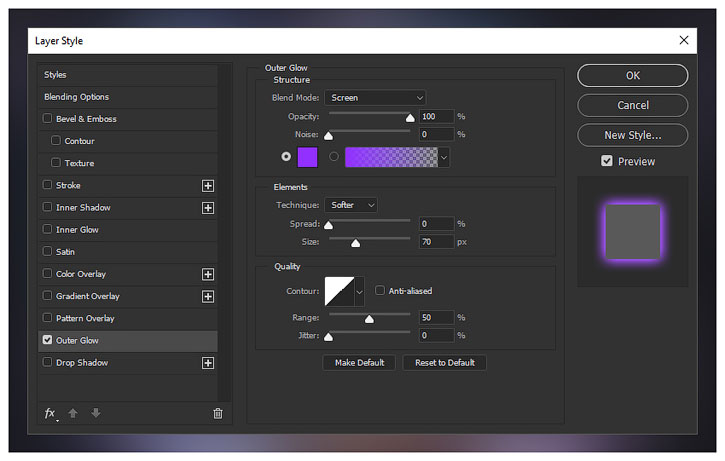Add another Drop Shadow with plus icon
Image resolution: width=725 pixels, height=461 pixels.
(x=208, y=363)
